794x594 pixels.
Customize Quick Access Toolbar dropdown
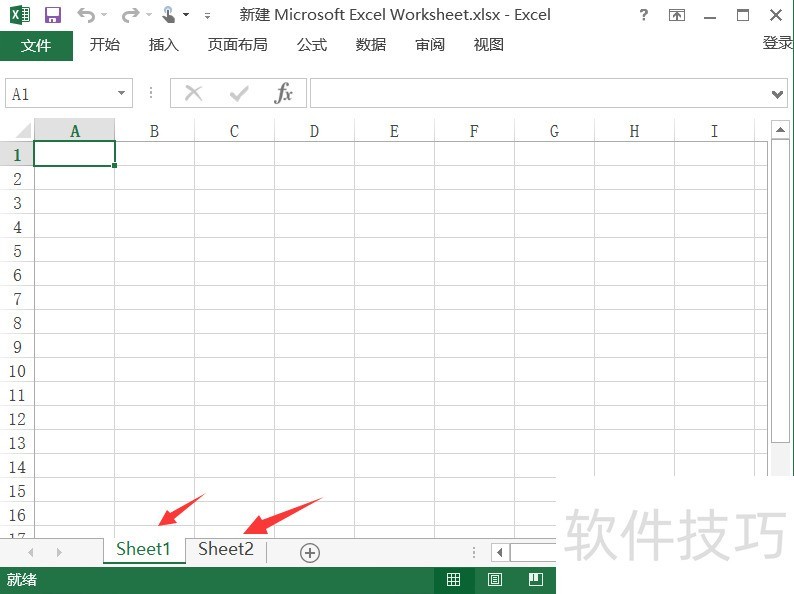pos(207,16)
